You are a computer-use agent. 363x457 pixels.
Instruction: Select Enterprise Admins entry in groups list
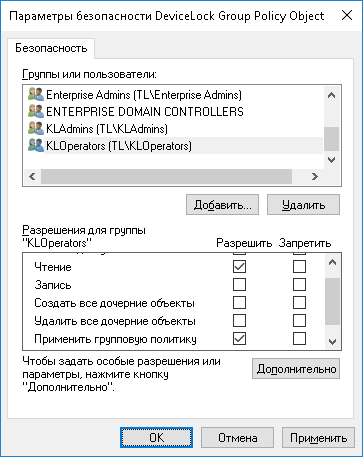point(144,95)
